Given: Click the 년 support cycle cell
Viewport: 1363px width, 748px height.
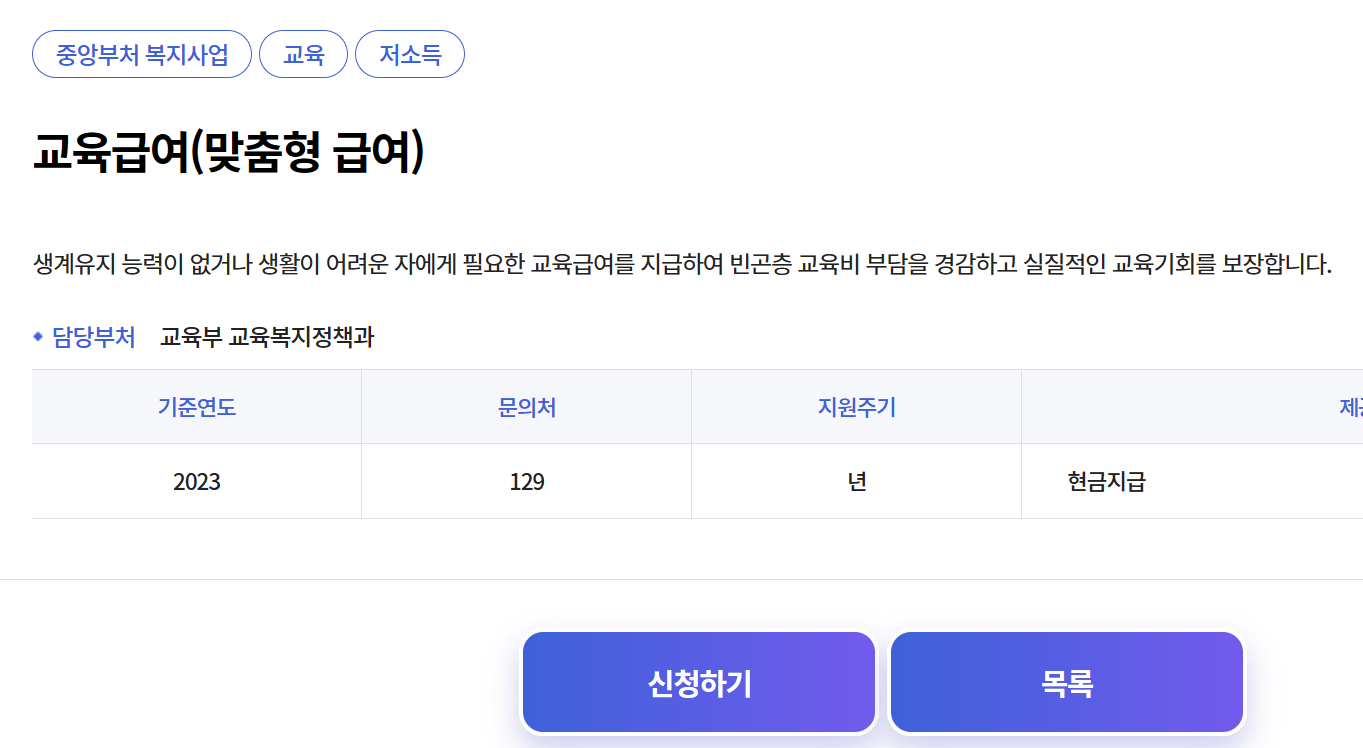Looking at the screenshot, I should [856, 480].
